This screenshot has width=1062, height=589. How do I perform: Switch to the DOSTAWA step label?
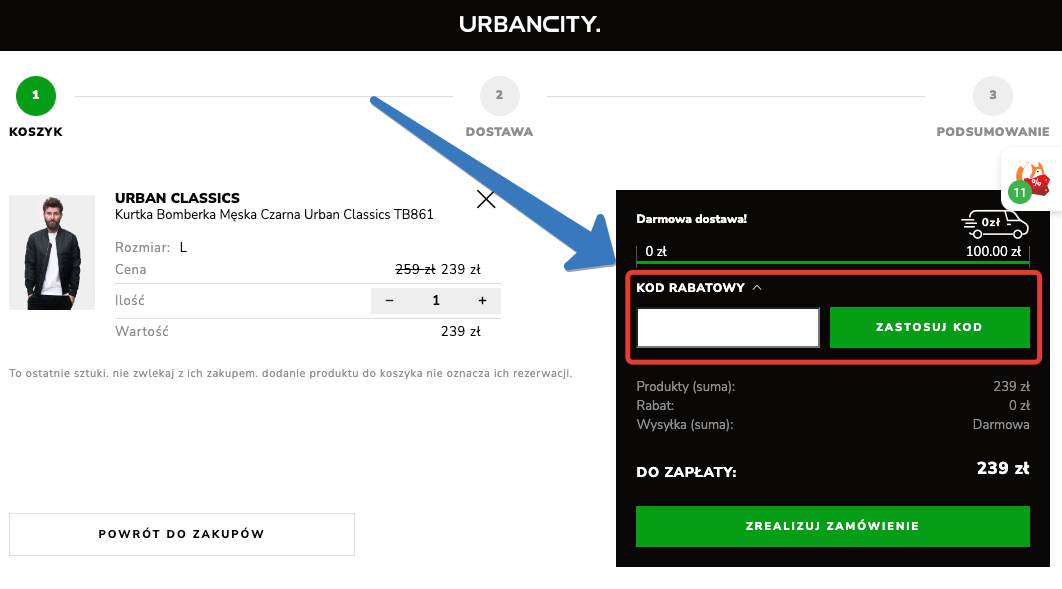tap(499, 131)
